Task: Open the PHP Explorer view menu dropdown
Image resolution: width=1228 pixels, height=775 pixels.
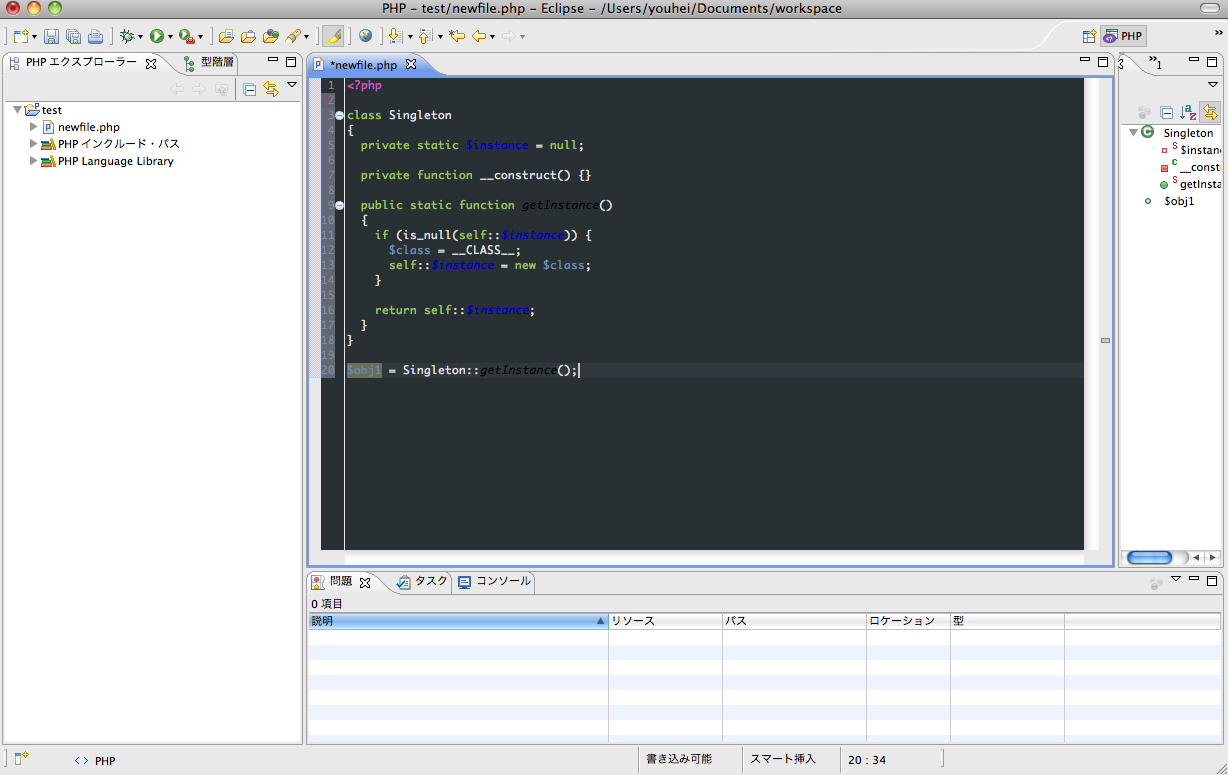Action: (292, 86)
